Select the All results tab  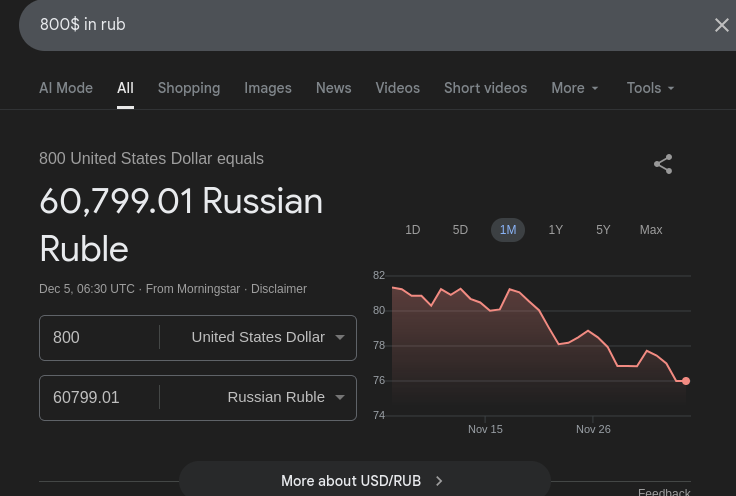(125, 88)
